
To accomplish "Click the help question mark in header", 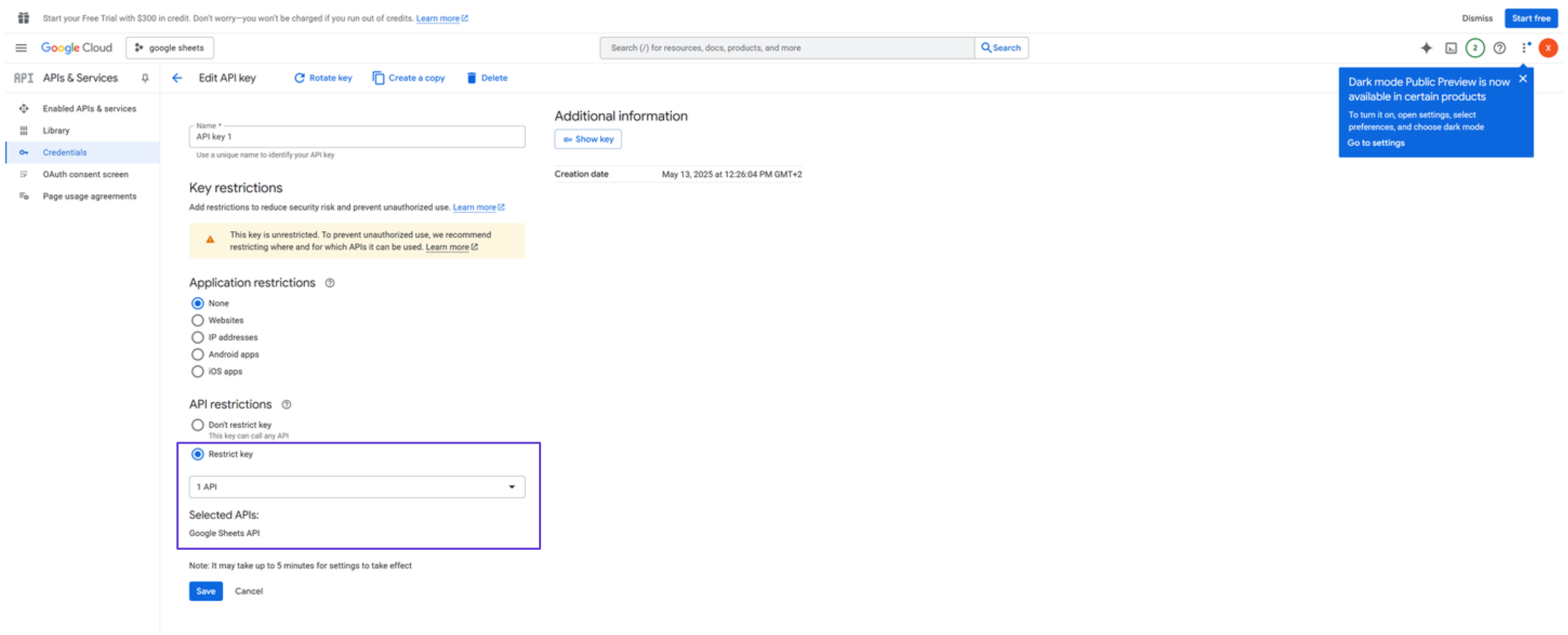I will tap(1500, 48).
